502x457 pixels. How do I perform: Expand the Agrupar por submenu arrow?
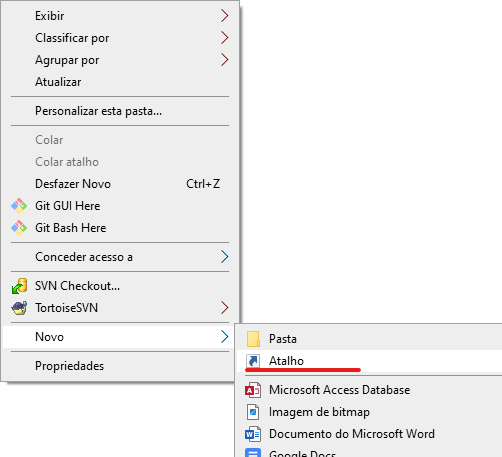[x=225, y=60]
